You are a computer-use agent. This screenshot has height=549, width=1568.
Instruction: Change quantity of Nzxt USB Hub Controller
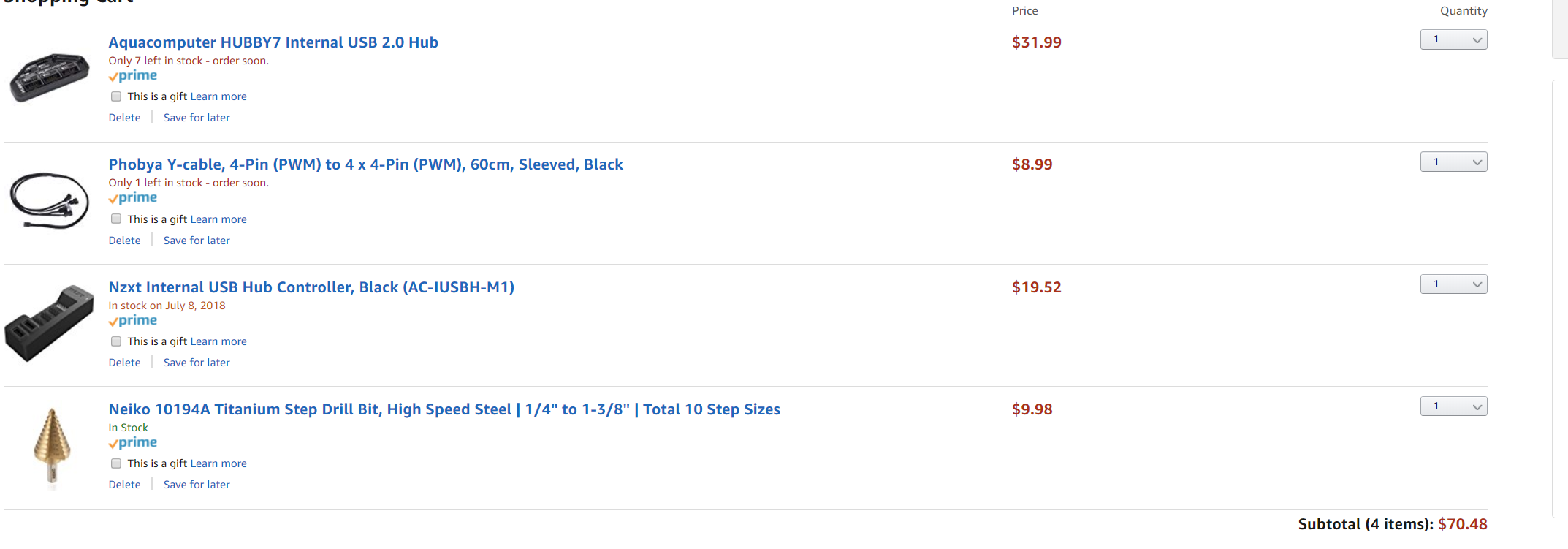pos(1453,284)
